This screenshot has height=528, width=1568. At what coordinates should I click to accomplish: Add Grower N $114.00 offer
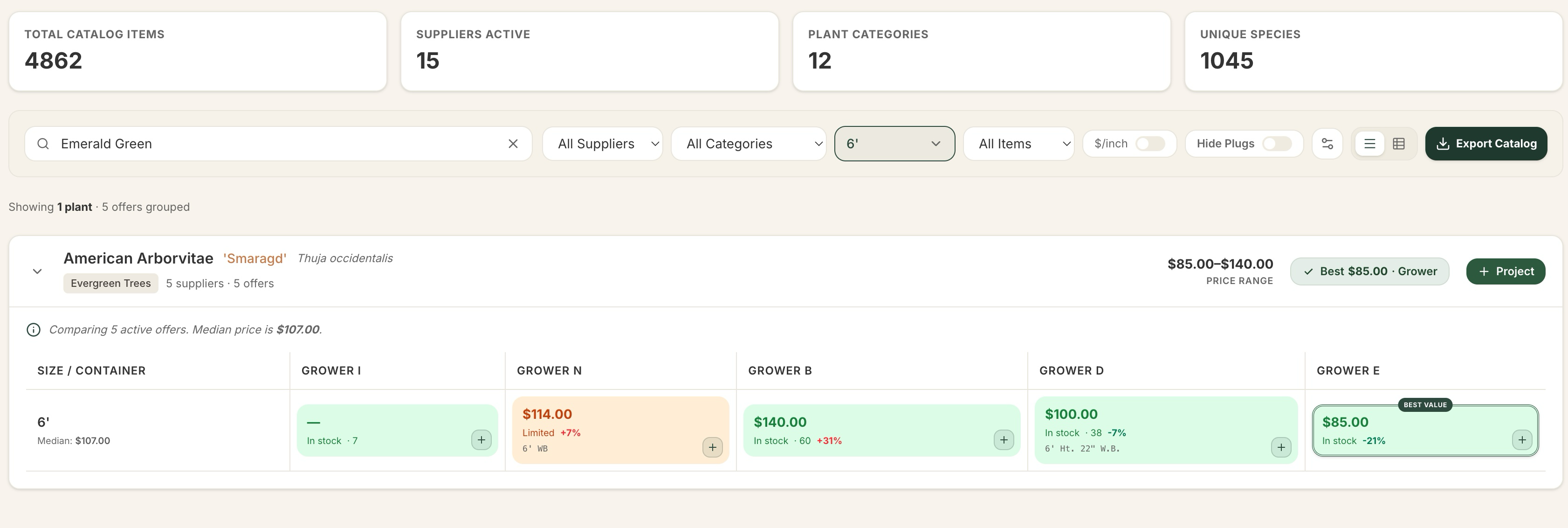pos(712,447)
